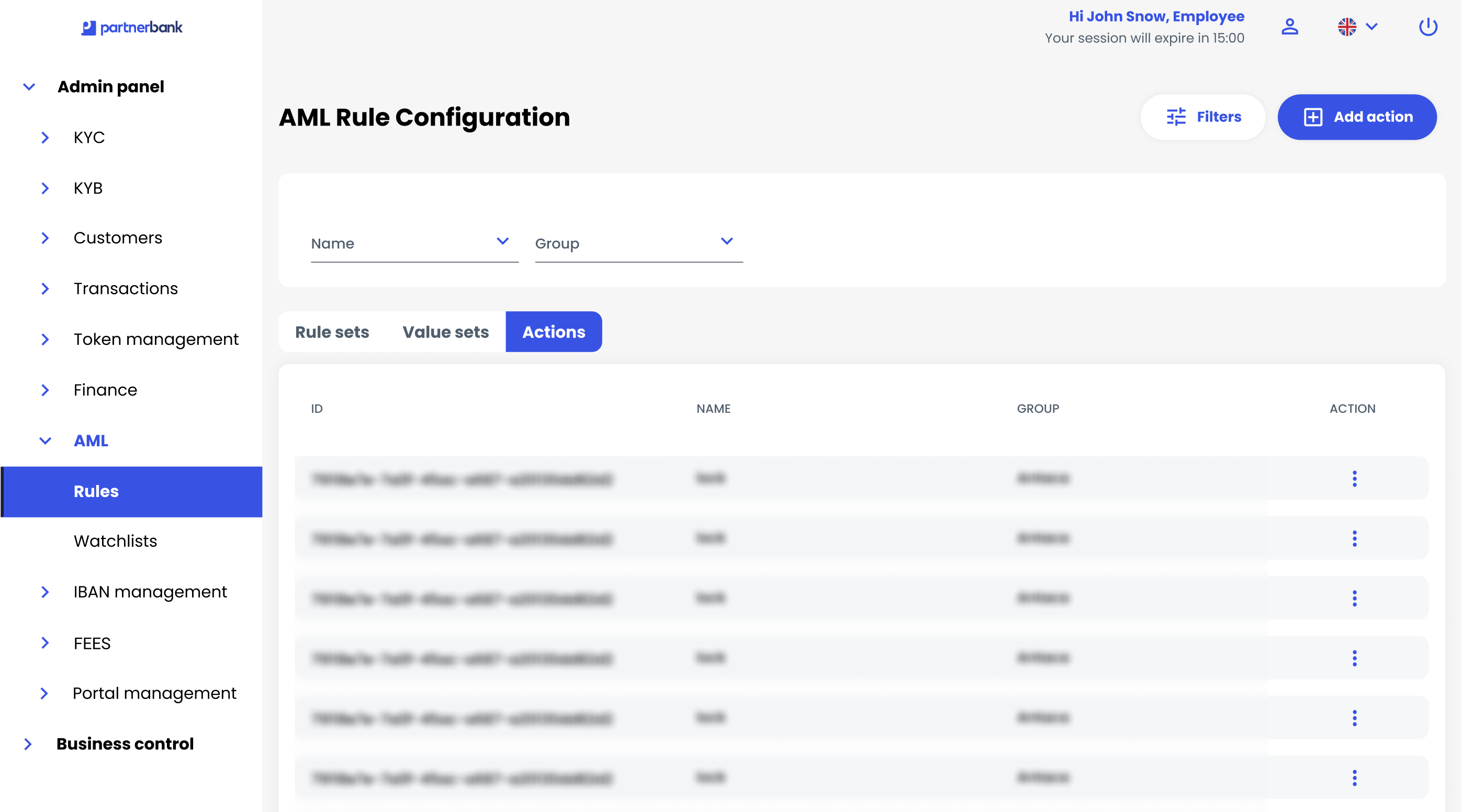
Task: Click the partnerbank logo
Action: point(132,27)
